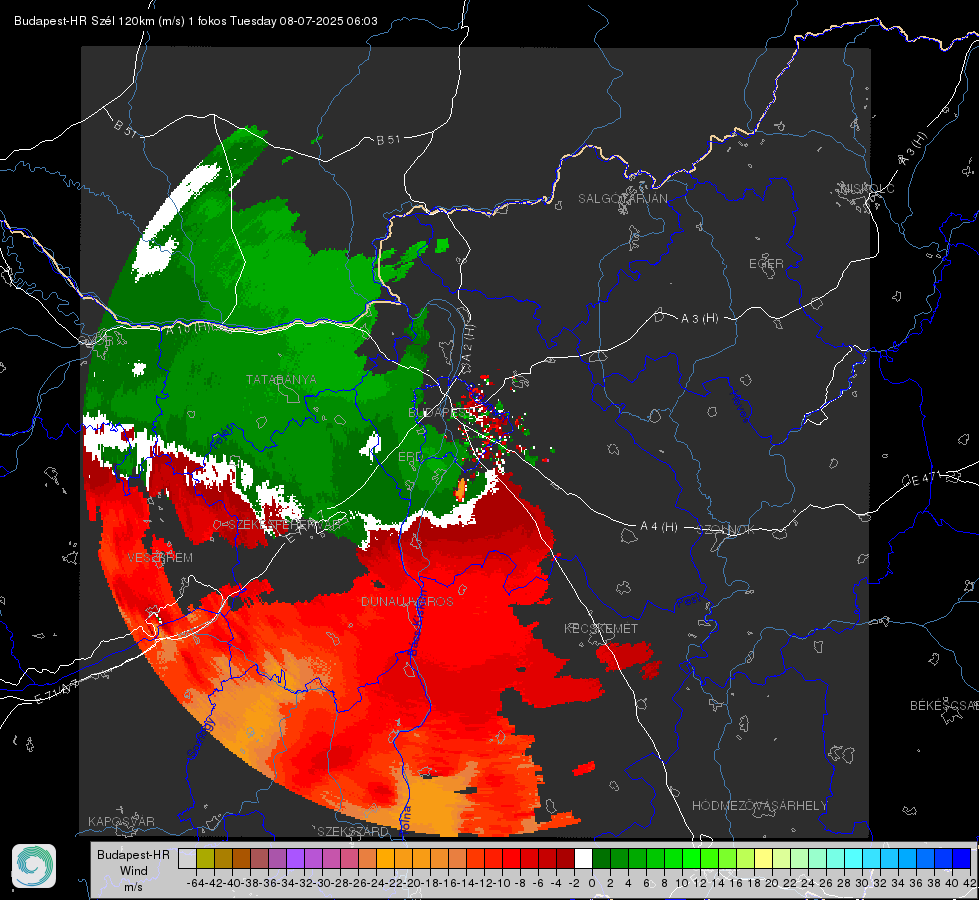Click the 42 value in the legend
The height and width of the screenshot is (900, 979).
tap(970, 883)
